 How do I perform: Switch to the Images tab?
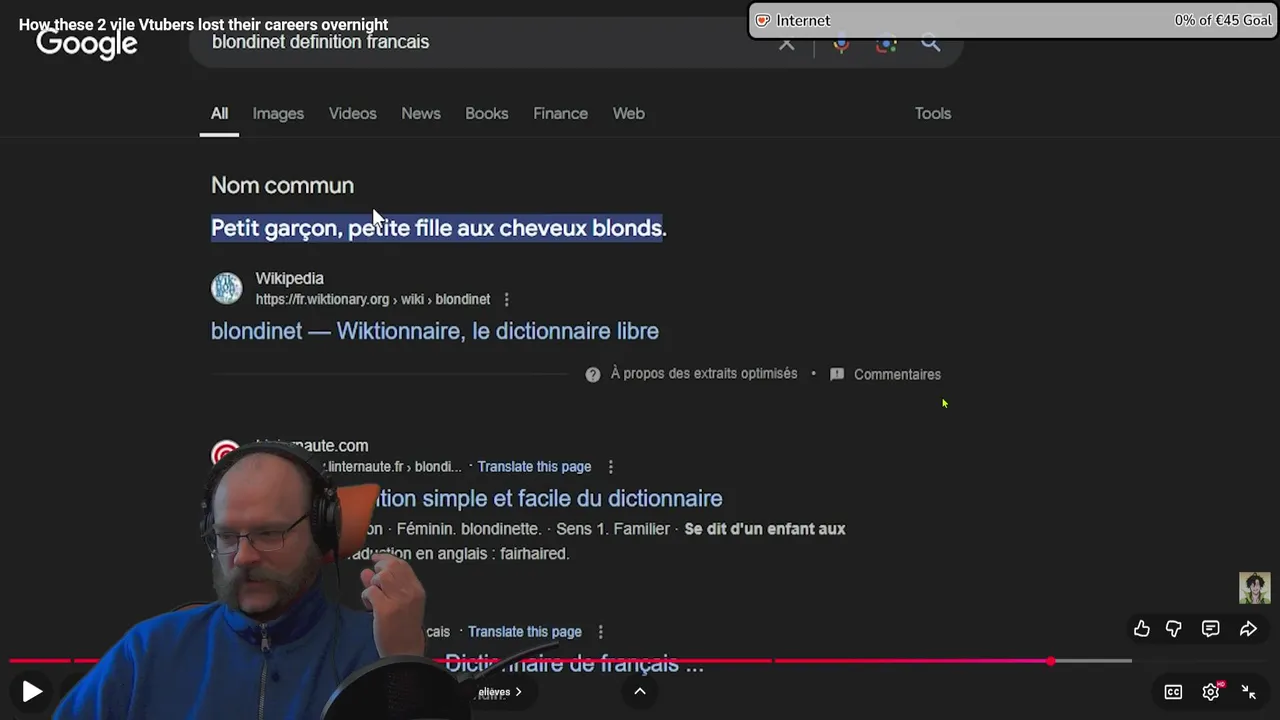[278, 114]
